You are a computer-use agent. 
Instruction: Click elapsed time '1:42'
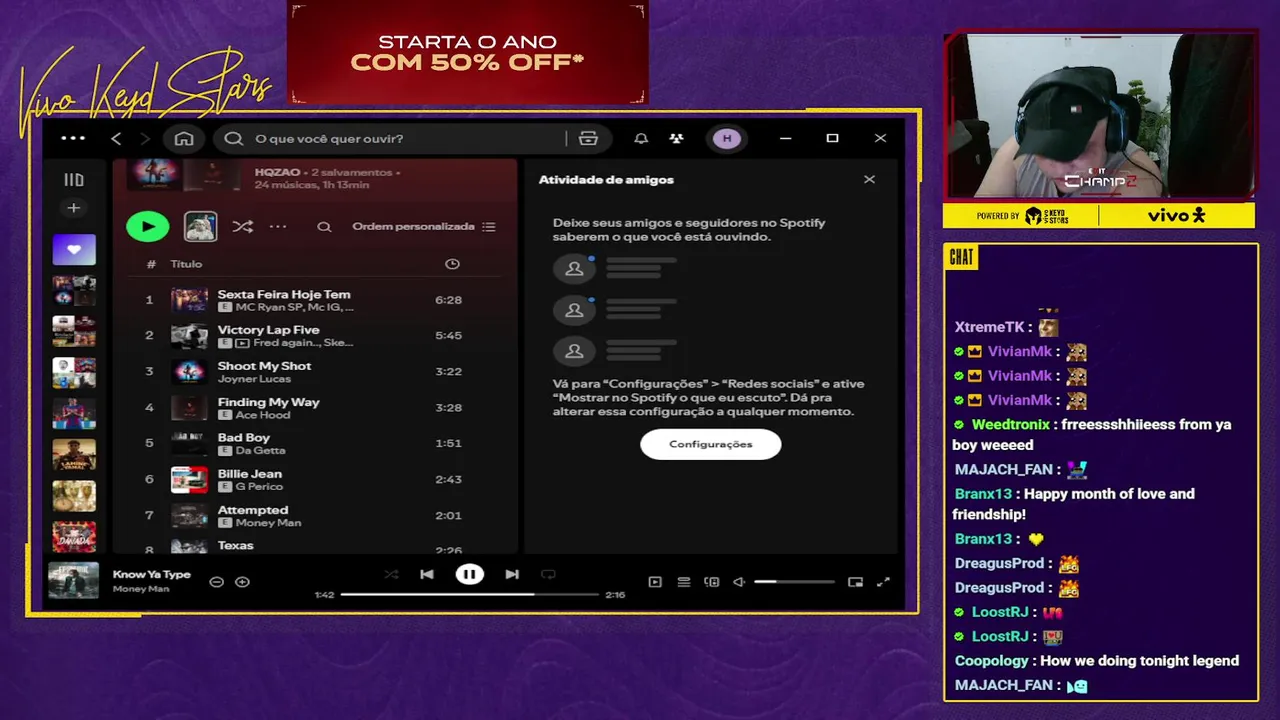pos(324,595)
